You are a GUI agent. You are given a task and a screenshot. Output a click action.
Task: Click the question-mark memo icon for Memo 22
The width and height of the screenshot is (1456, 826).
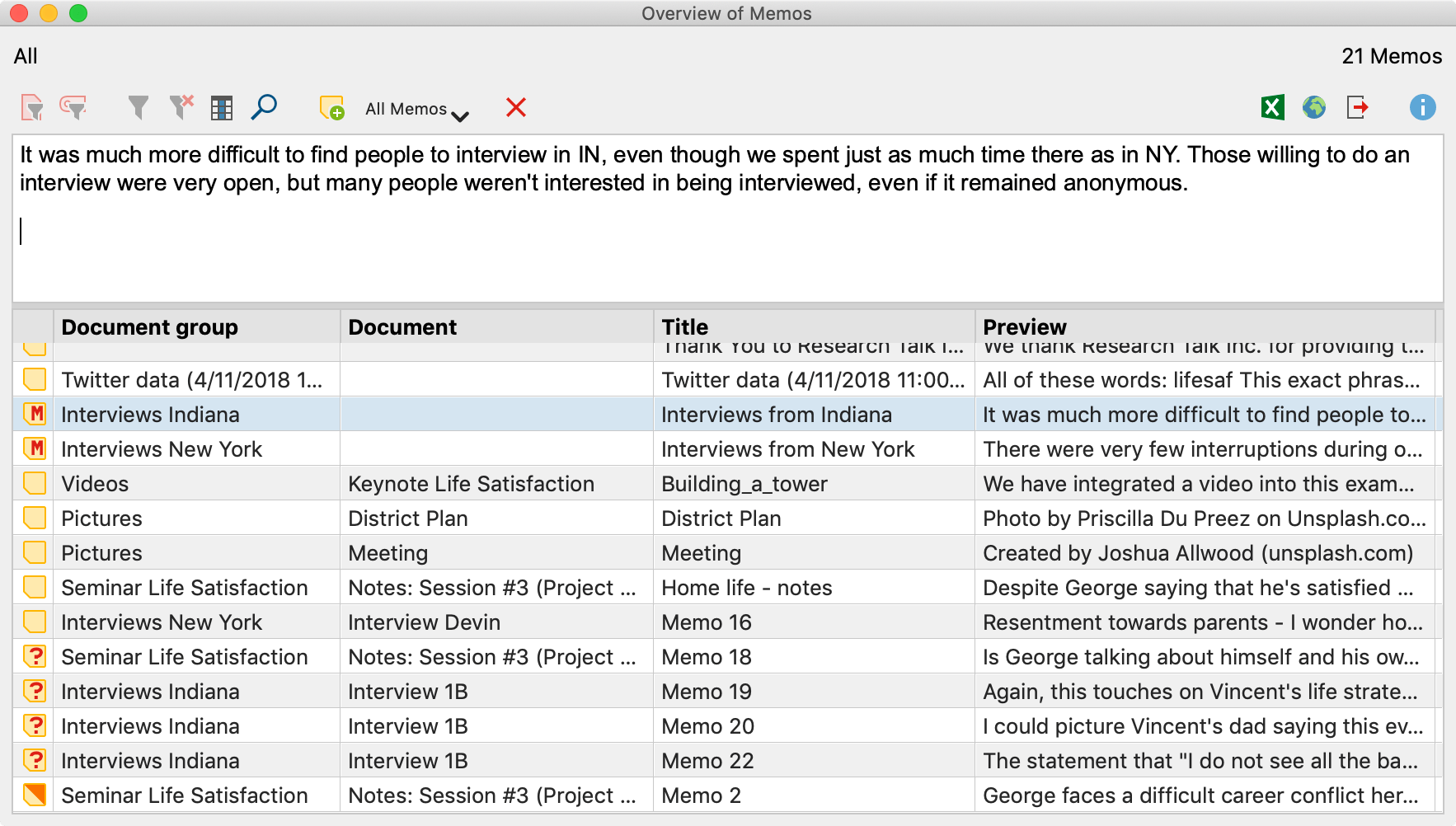[x=35, y=760]
